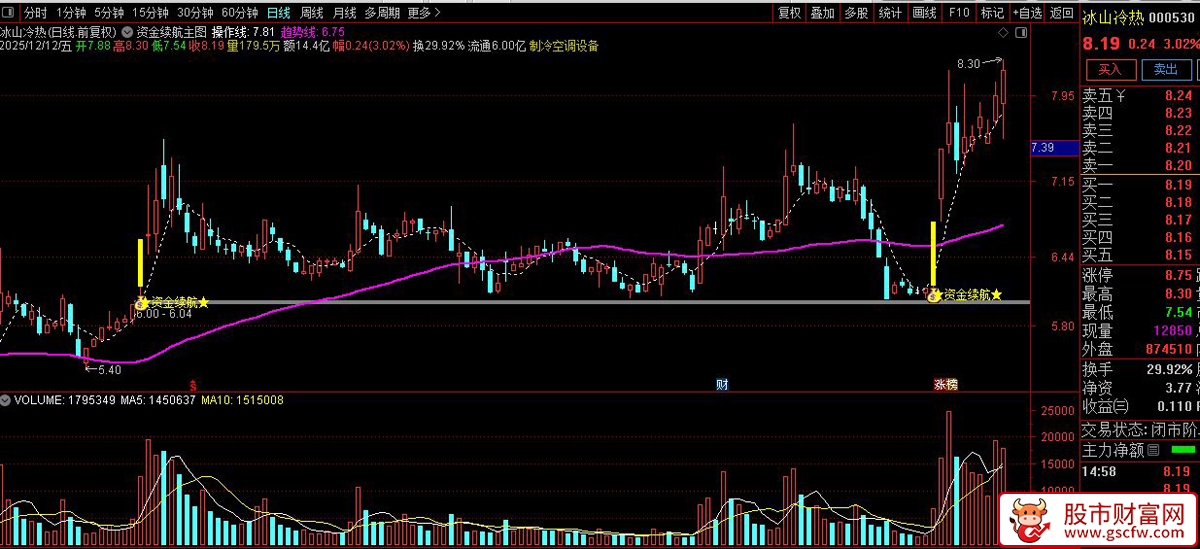Click the 买五 price 8.15
This screenshot has width=1200, height=549.
(1178, 255)
